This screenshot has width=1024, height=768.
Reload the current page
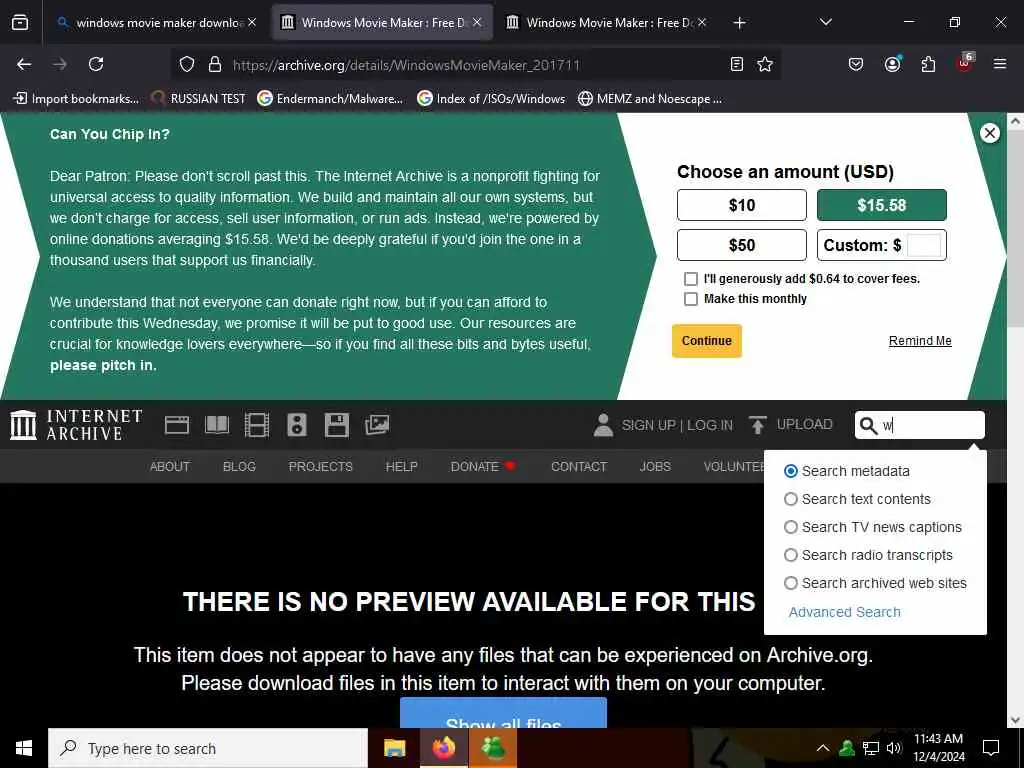[96, 64]
